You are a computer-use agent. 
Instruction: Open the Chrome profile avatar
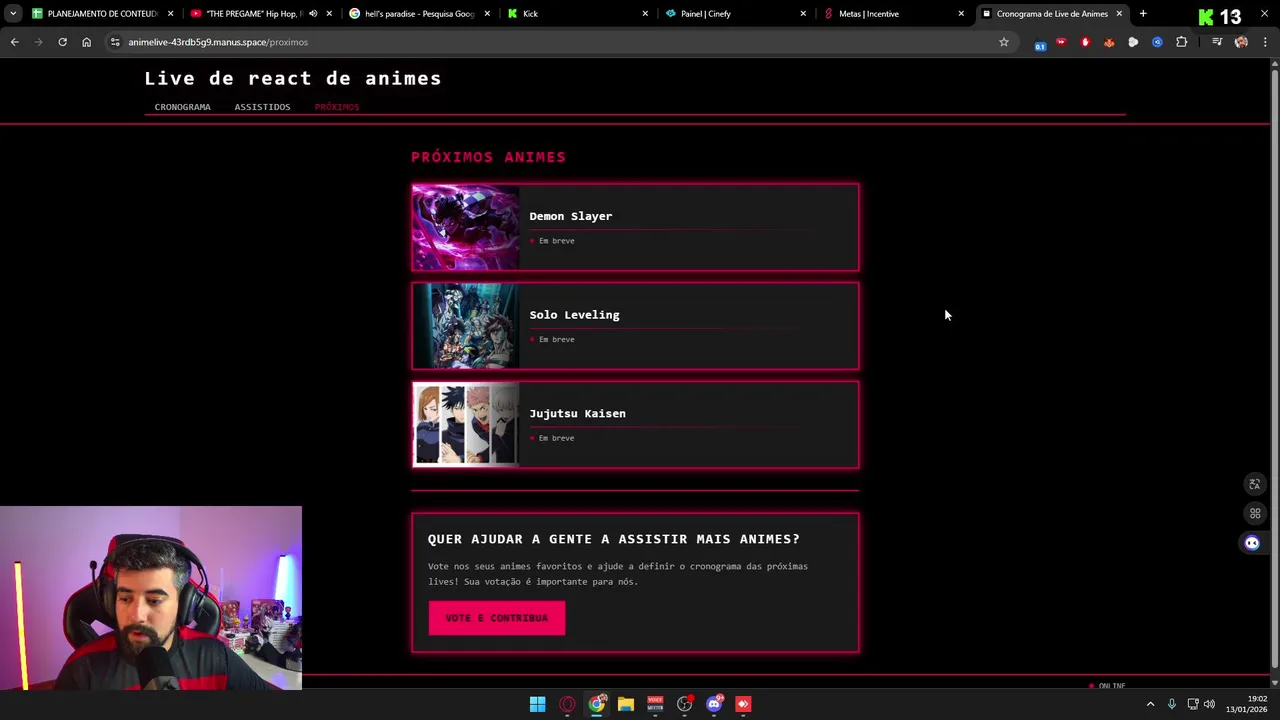(x=1241, y=42)
